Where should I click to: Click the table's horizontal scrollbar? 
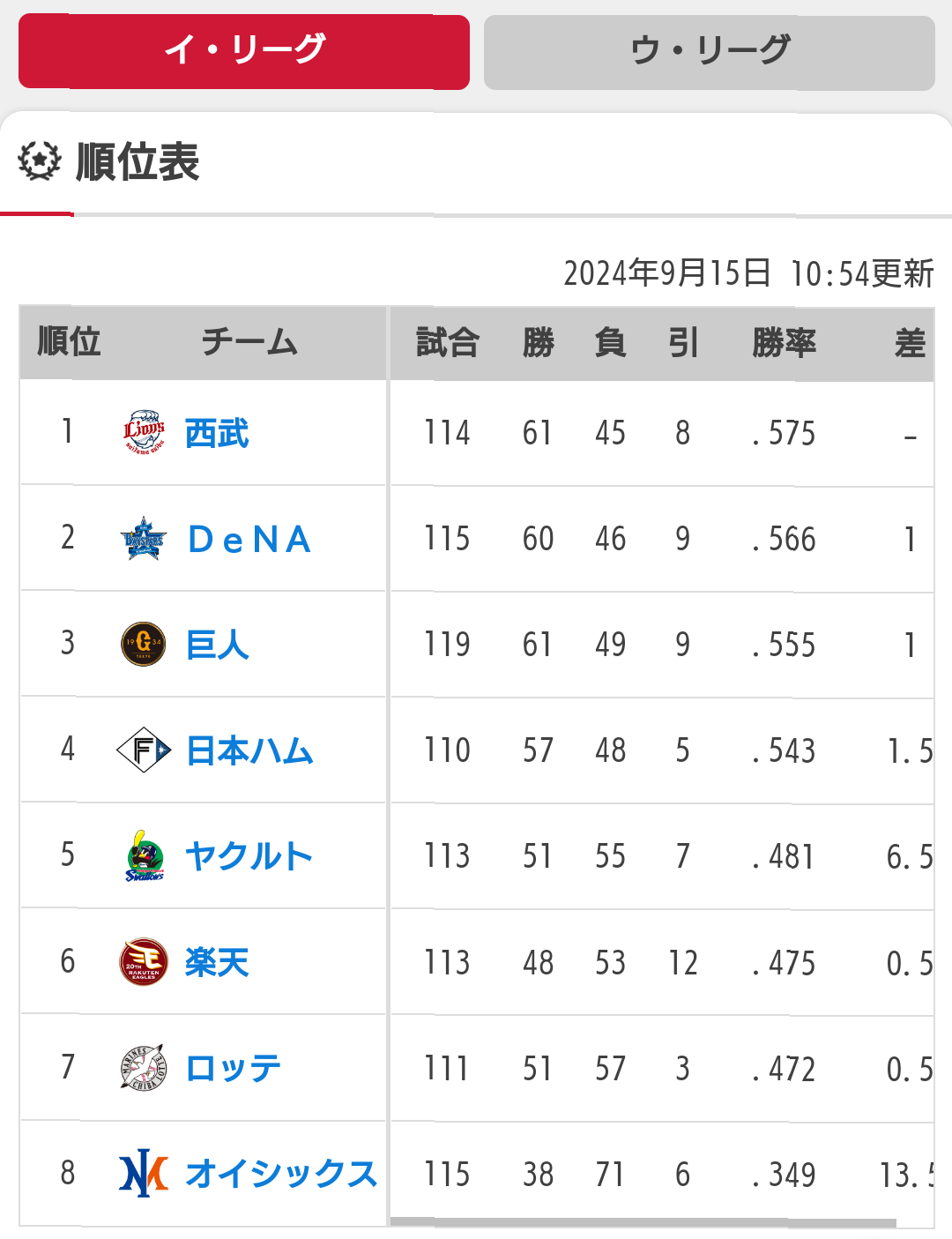click(x=643, y=1222)
